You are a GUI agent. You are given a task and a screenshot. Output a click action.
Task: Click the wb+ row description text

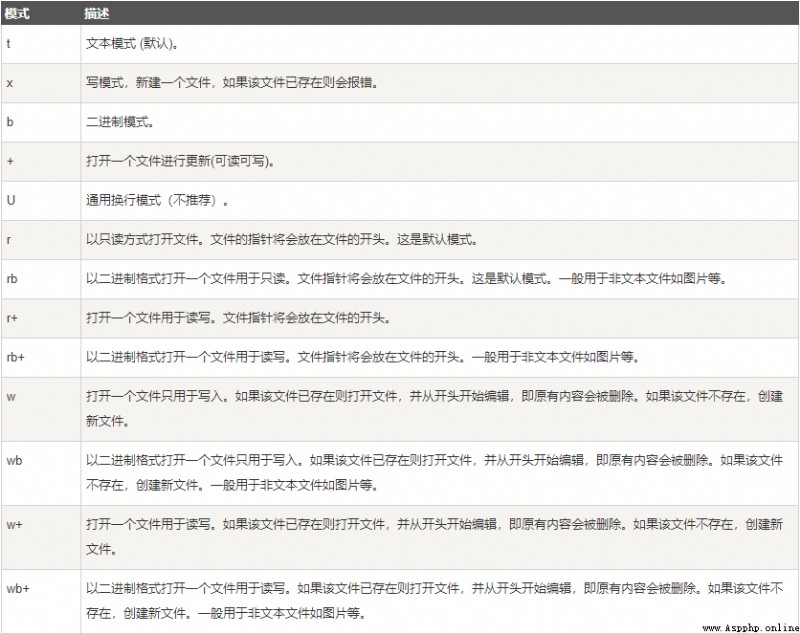[x=434, y=600]
